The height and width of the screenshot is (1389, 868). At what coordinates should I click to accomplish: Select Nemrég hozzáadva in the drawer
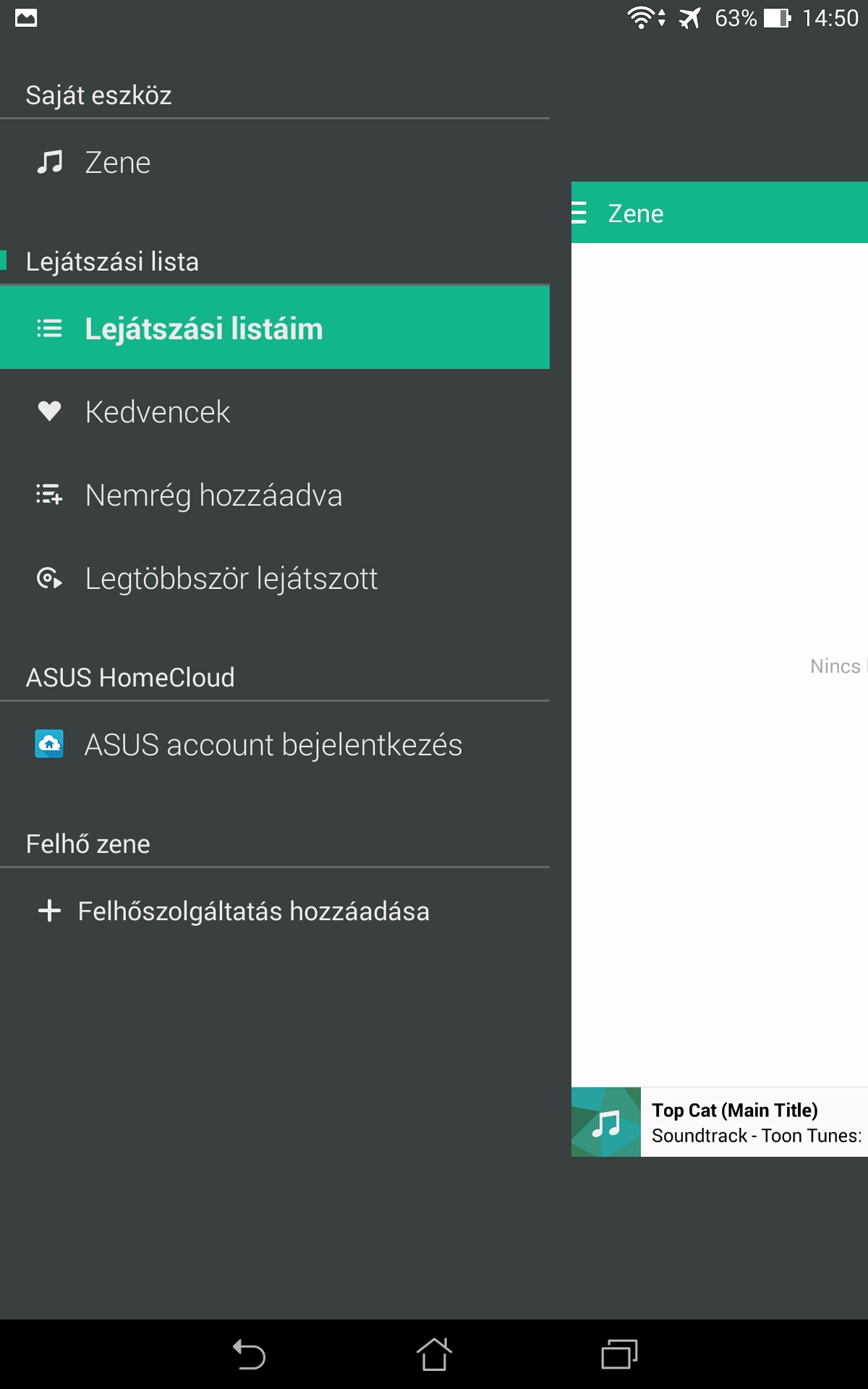275,495
